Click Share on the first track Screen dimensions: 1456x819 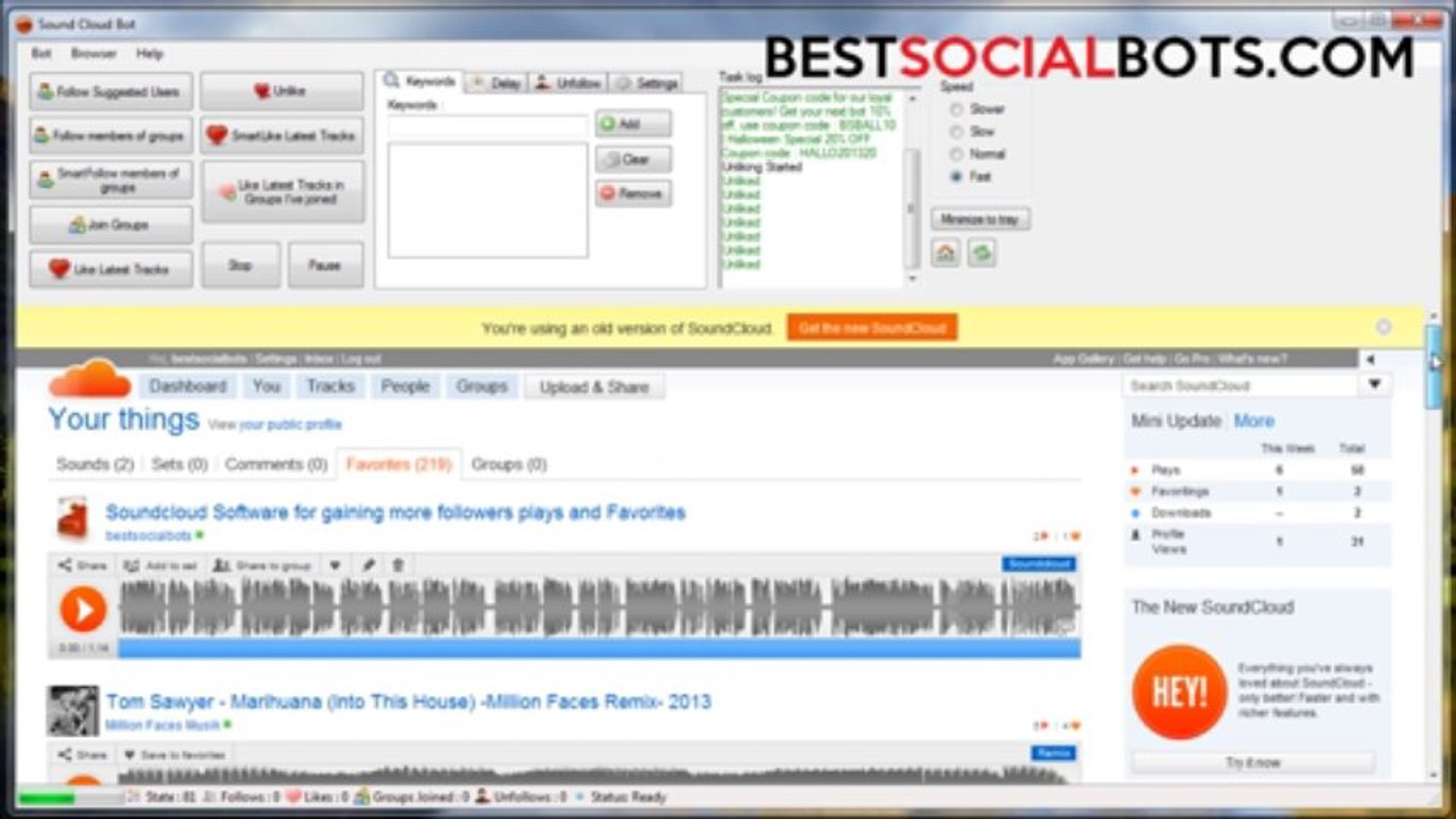click(x=83, y=566)
